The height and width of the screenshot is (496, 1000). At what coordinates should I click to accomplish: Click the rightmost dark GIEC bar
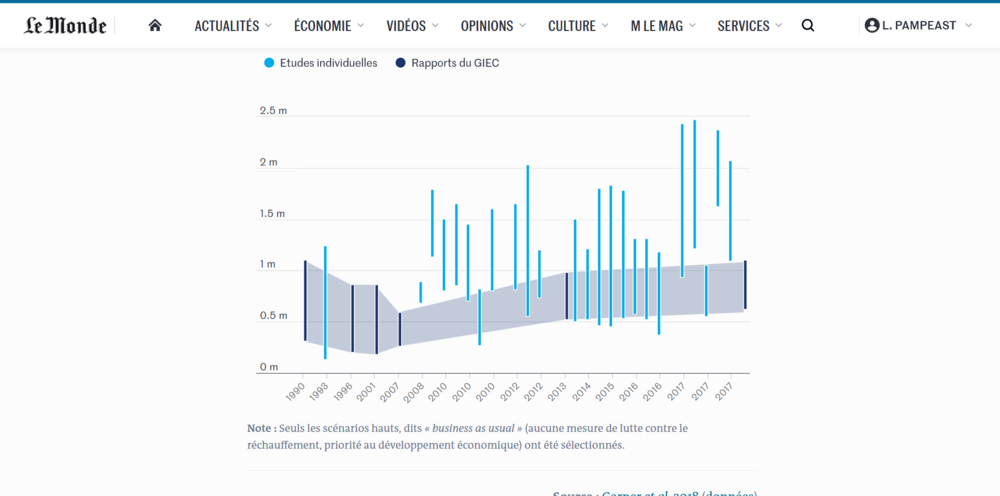(745, 285)
